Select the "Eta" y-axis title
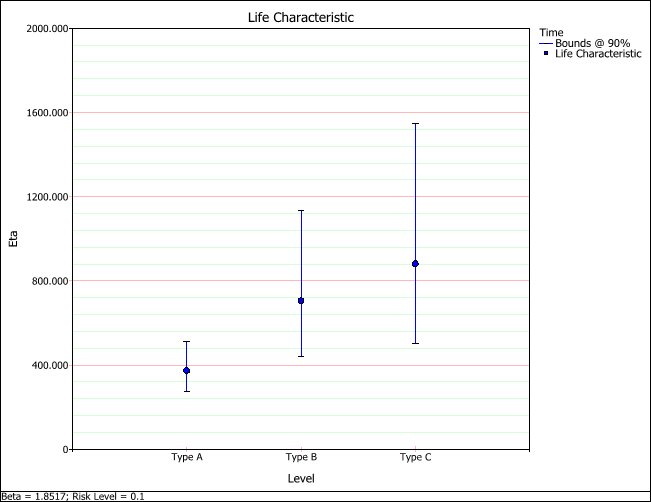 [13, 239]
